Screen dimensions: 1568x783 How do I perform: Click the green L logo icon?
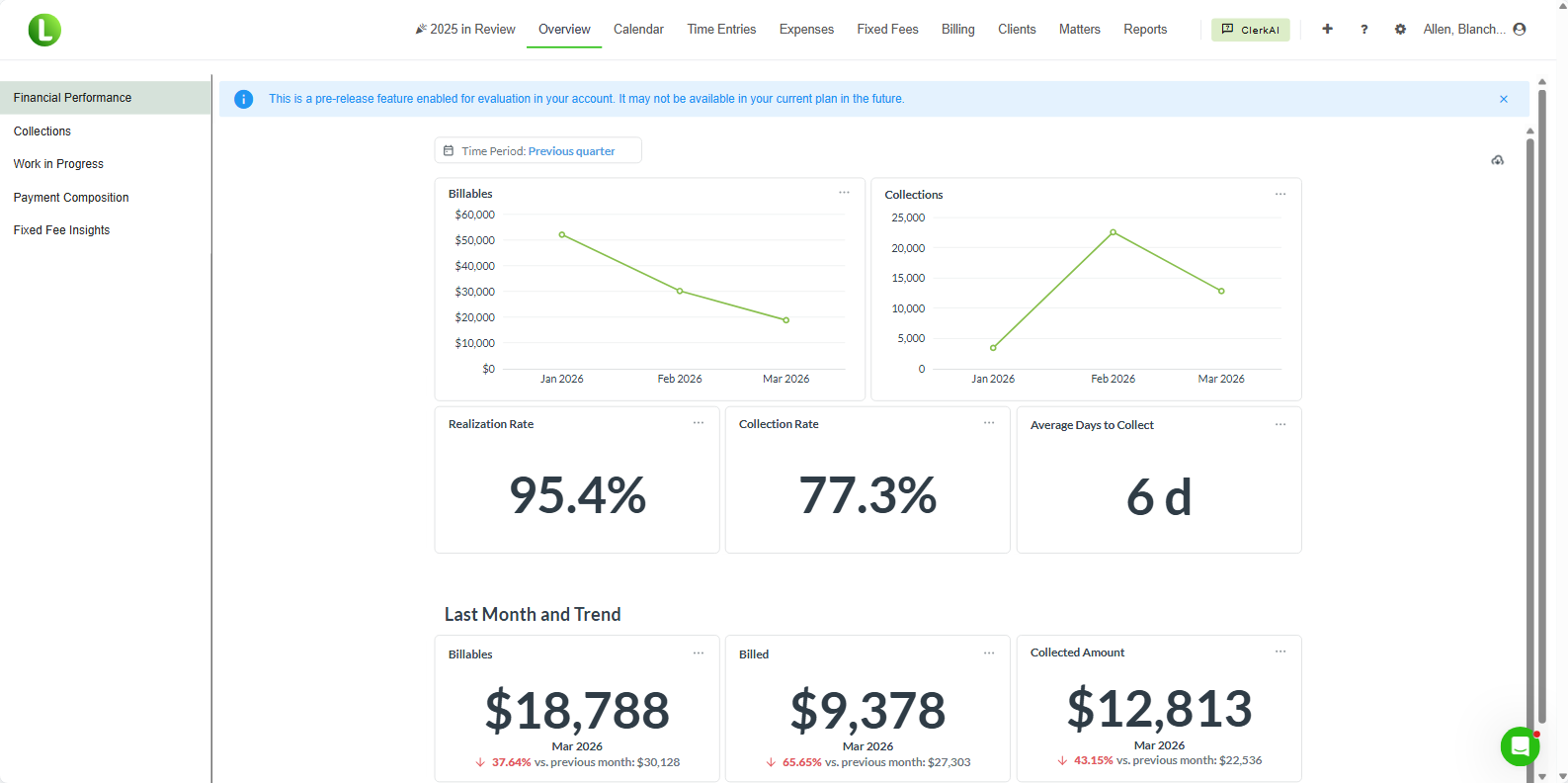44,30
